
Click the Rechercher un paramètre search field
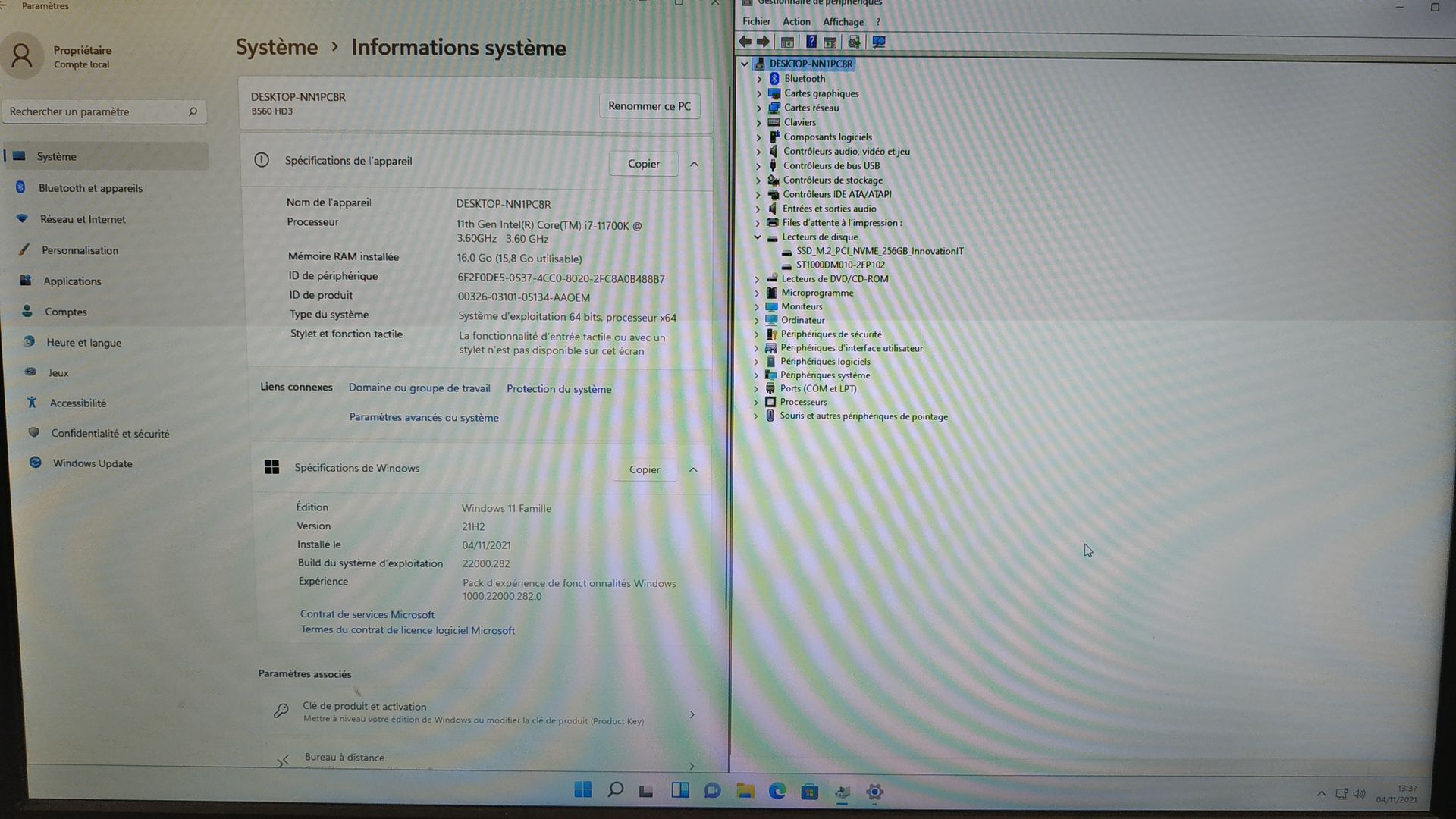(x=104, y=111)
